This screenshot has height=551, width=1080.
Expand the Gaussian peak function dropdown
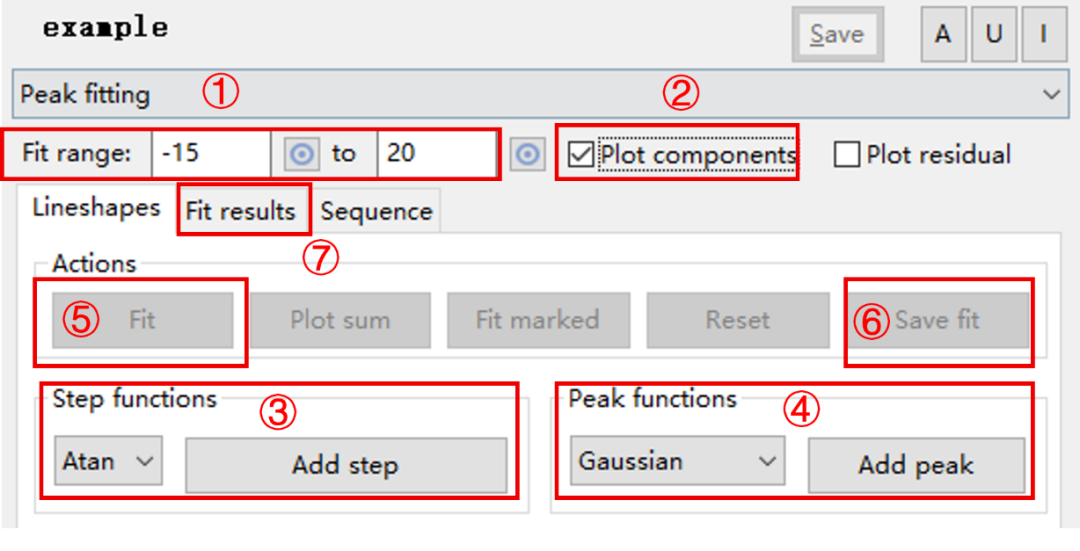click(678, 461)
